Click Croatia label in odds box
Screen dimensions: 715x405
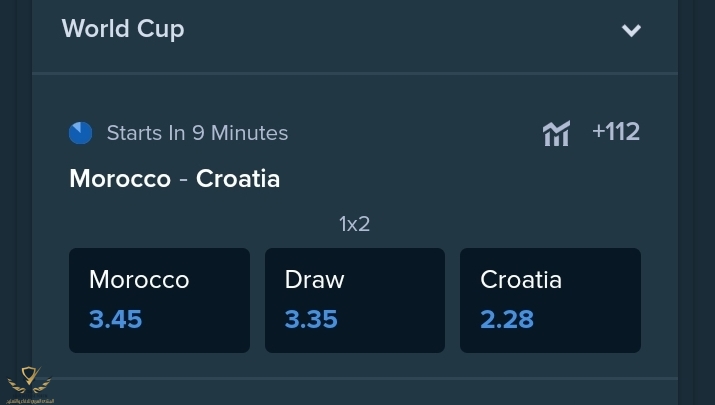click(x=521, y=280)
